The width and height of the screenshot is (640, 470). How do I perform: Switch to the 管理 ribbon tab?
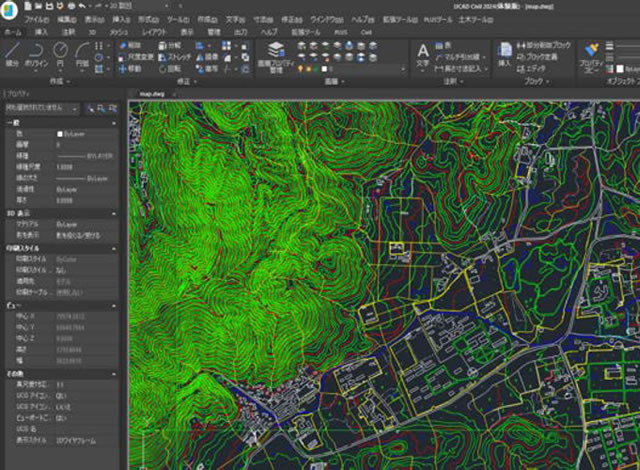coord(214,32)
